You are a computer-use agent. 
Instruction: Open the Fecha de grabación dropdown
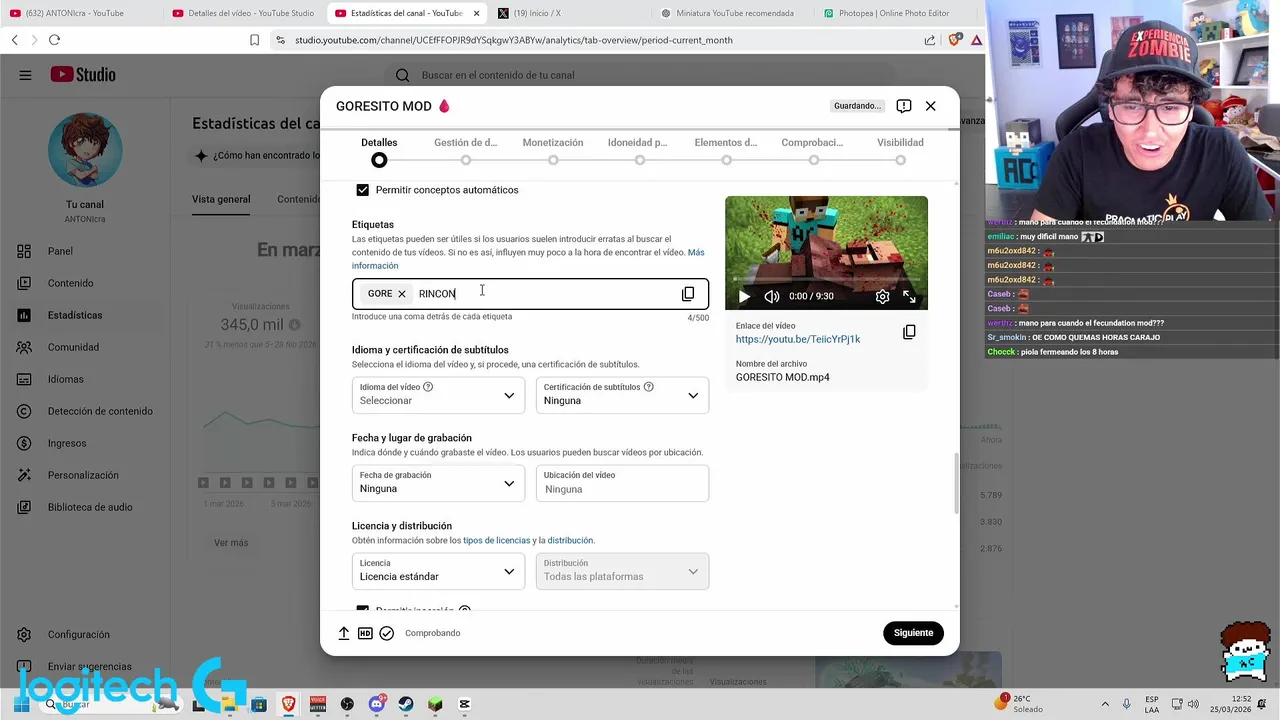[438, 483]
